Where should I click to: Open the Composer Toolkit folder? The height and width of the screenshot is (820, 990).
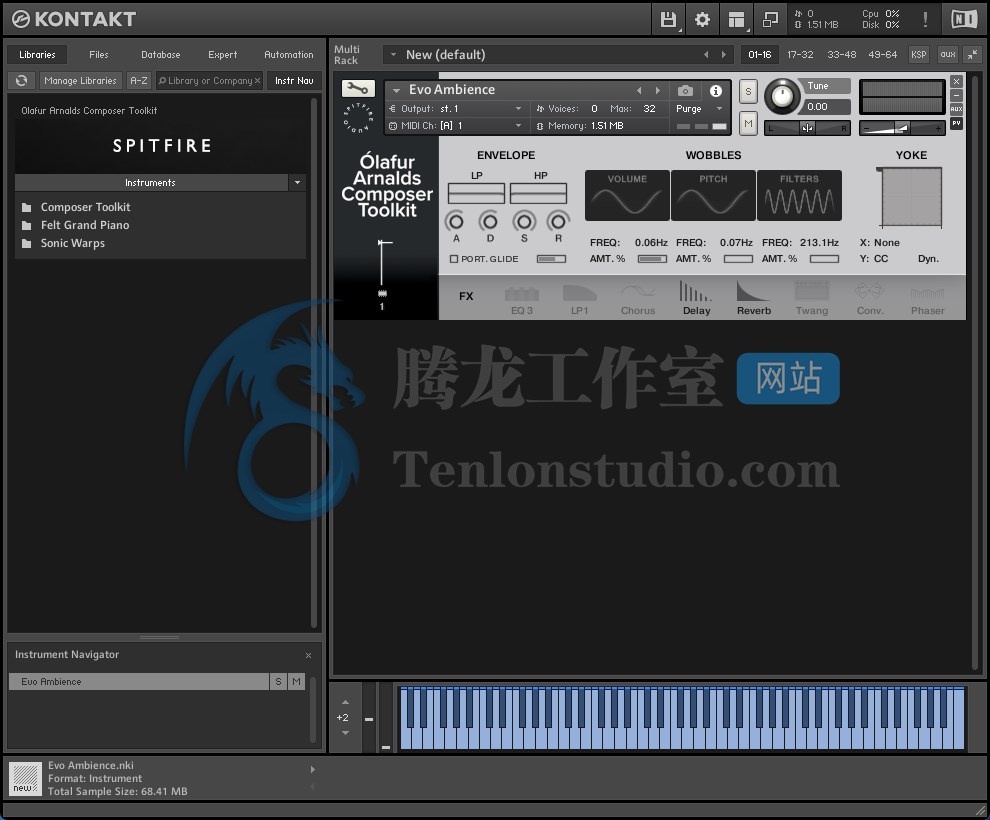pyautogui.click(x=85, y=207)
